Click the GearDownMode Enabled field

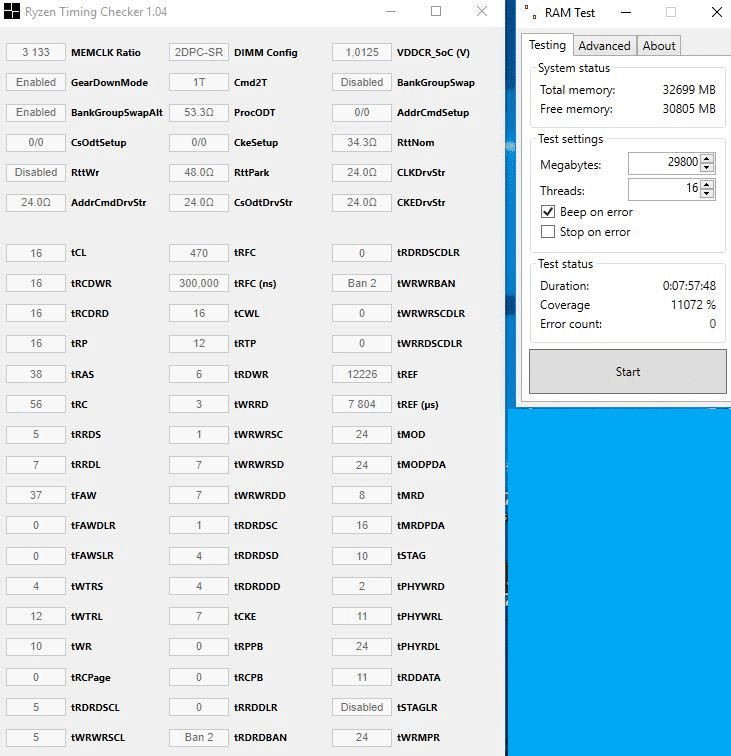click(x=36, y=82)
